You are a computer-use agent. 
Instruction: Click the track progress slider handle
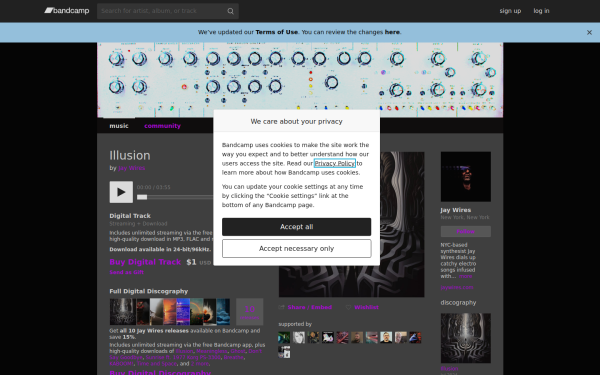click(142, 197)
